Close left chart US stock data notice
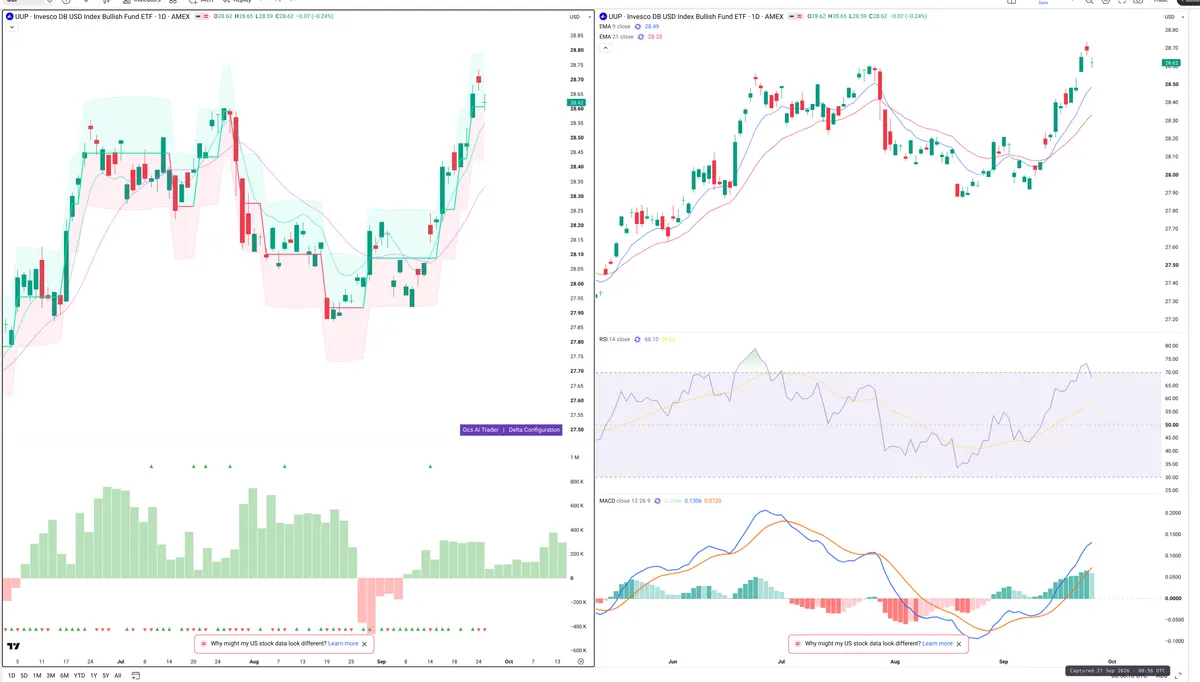 [365, 644]
